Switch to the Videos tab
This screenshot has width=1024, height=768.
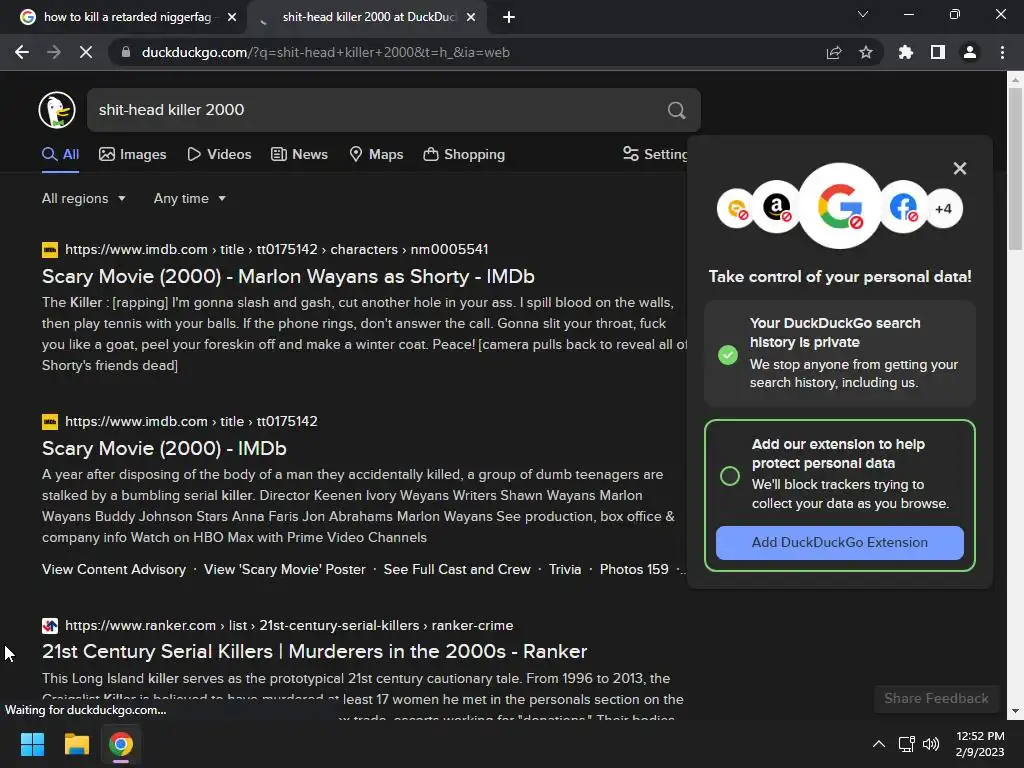[x=219, y=154]
